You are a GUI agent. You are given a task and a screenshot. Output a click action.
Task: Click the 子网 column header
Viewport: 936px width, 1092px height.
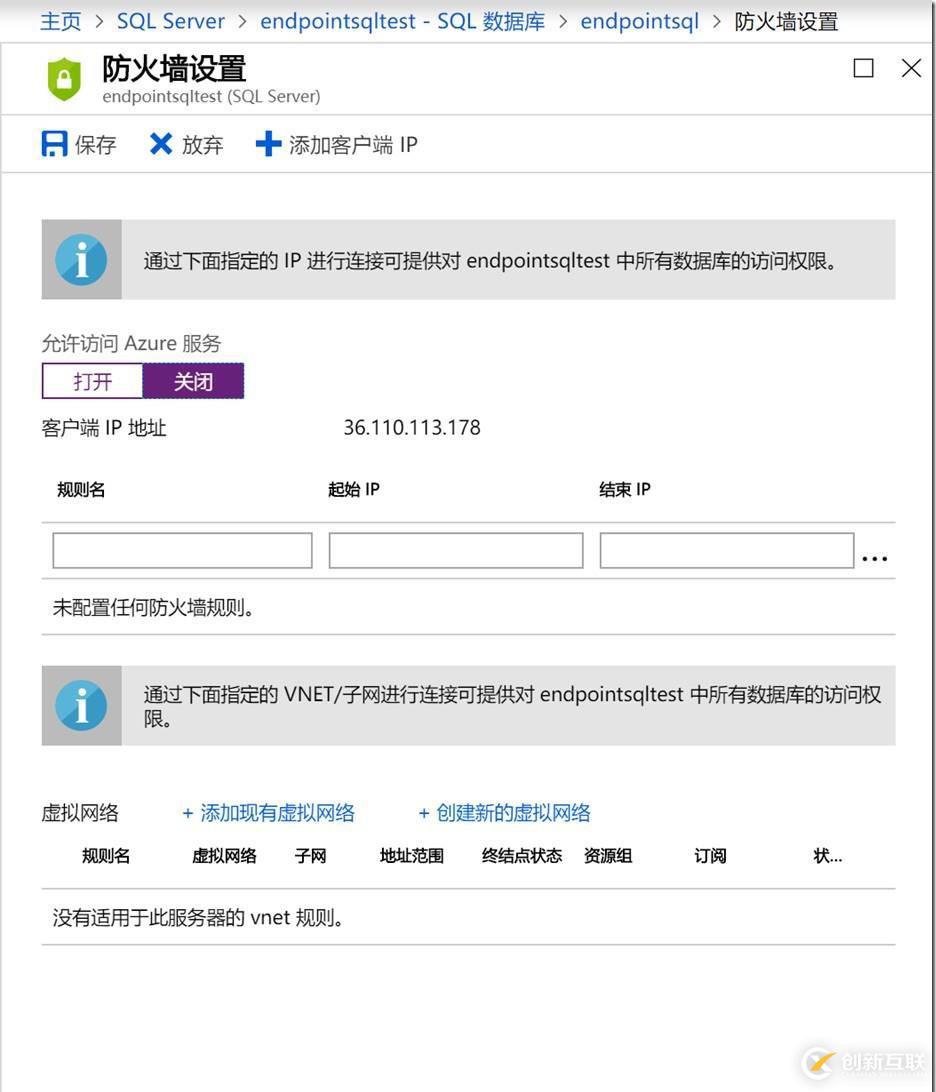tap(311, 856)
